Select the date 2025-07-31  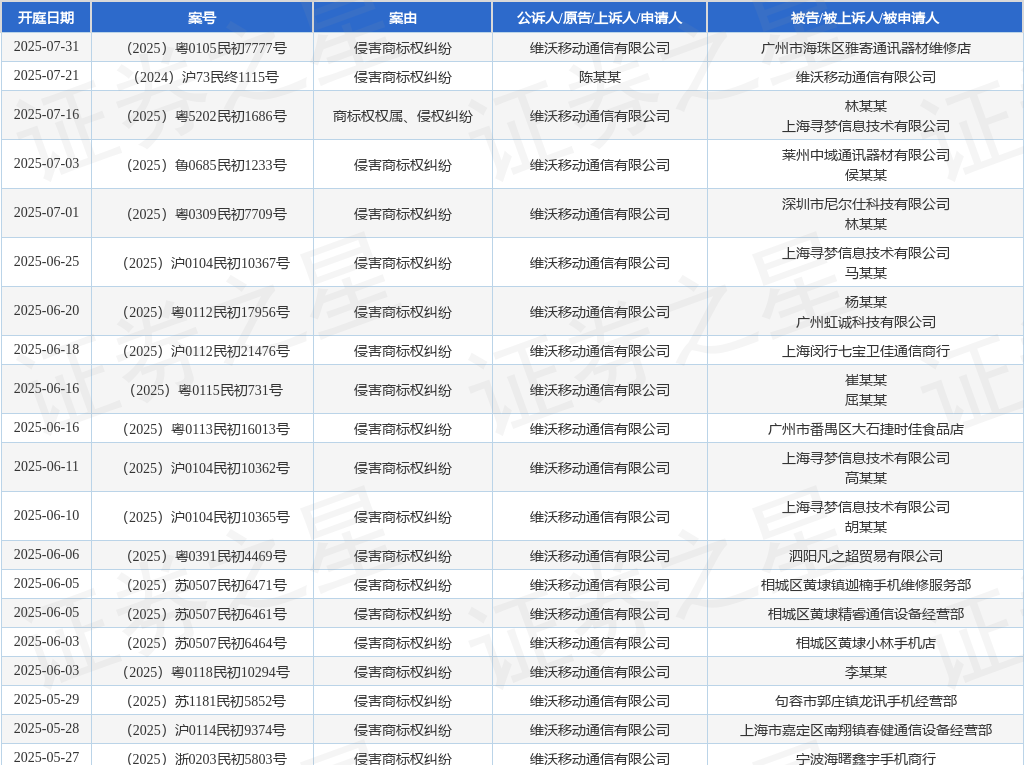pyautogui.click(x=46, y=46)
